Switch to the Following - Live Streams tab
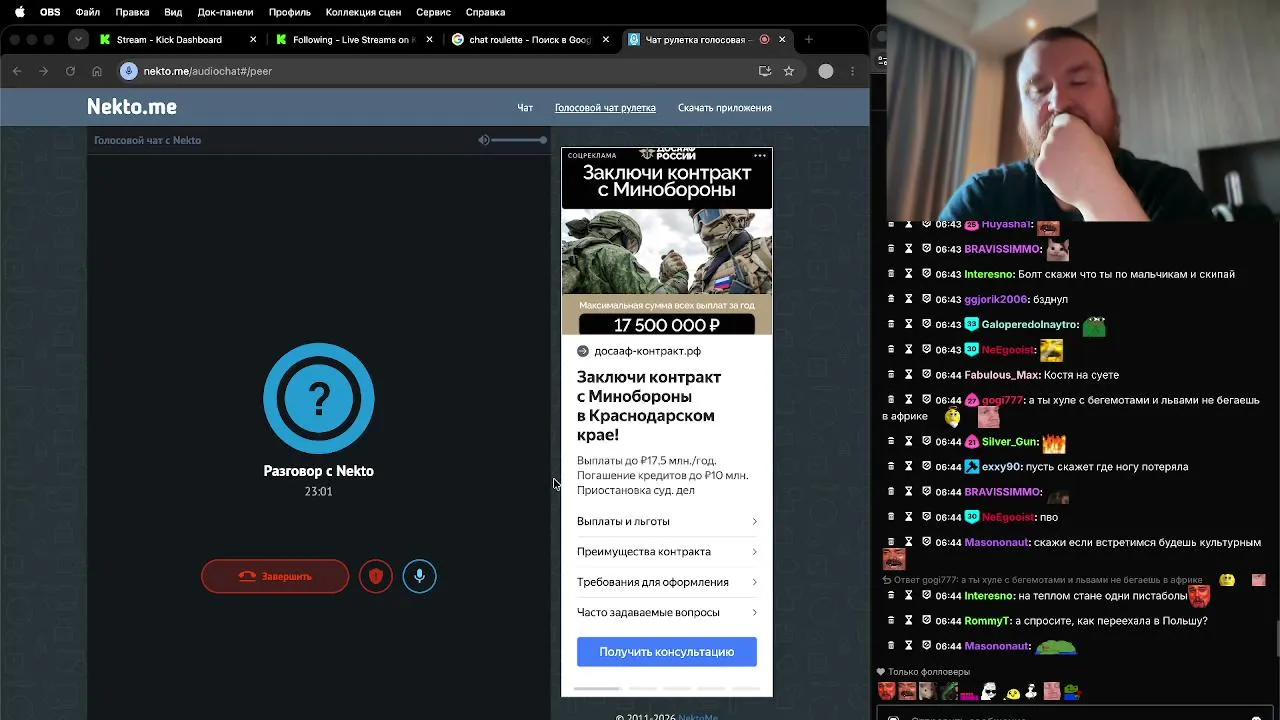This screenshot has height=720, width=1280. tap(352, 40)
